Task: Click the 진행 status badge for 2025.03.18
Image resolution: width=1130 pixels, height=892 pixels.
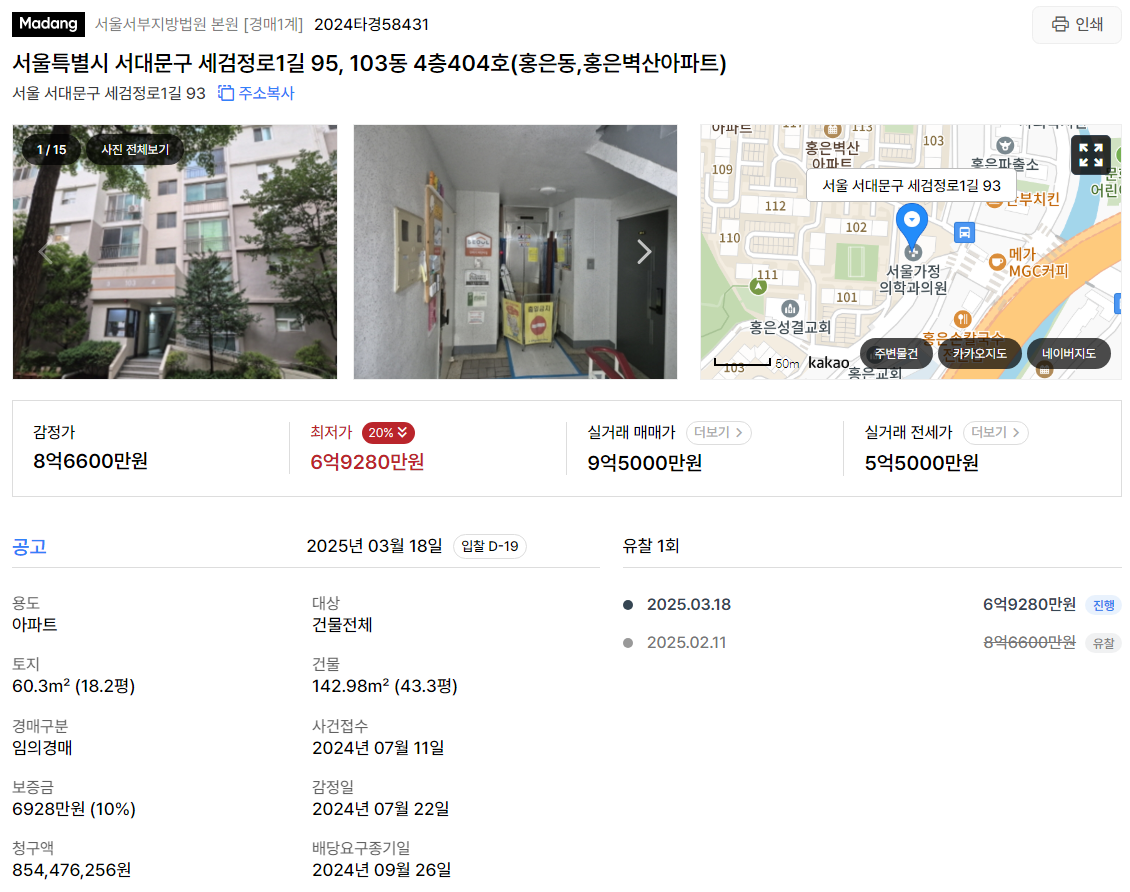Action: pos(1103,605)
